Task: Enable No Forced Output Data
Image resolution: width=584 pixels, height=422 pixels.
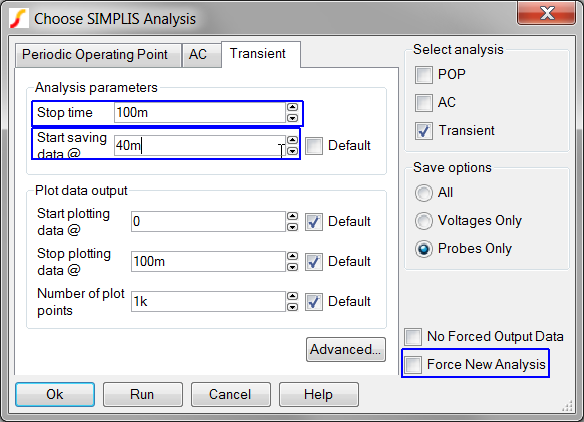Action: 413,336
